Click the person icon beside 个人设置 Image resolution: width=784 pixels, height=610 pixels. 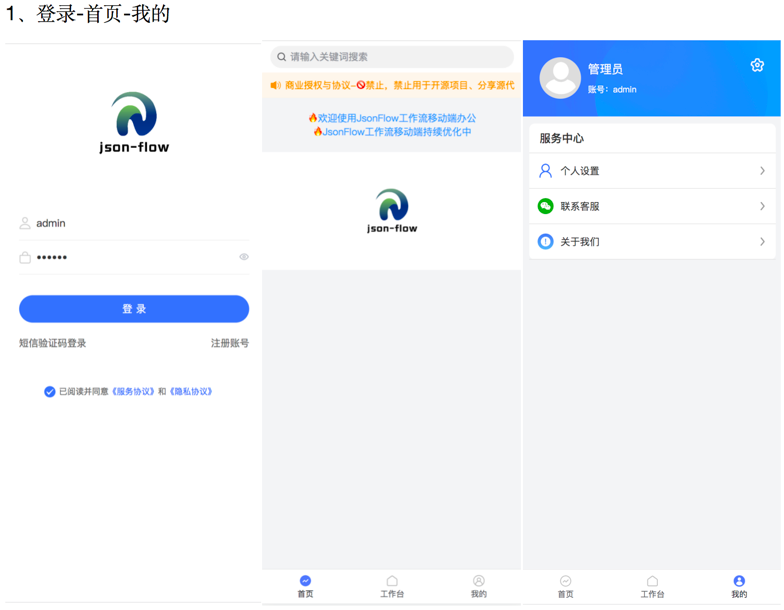tap(545, 171)
